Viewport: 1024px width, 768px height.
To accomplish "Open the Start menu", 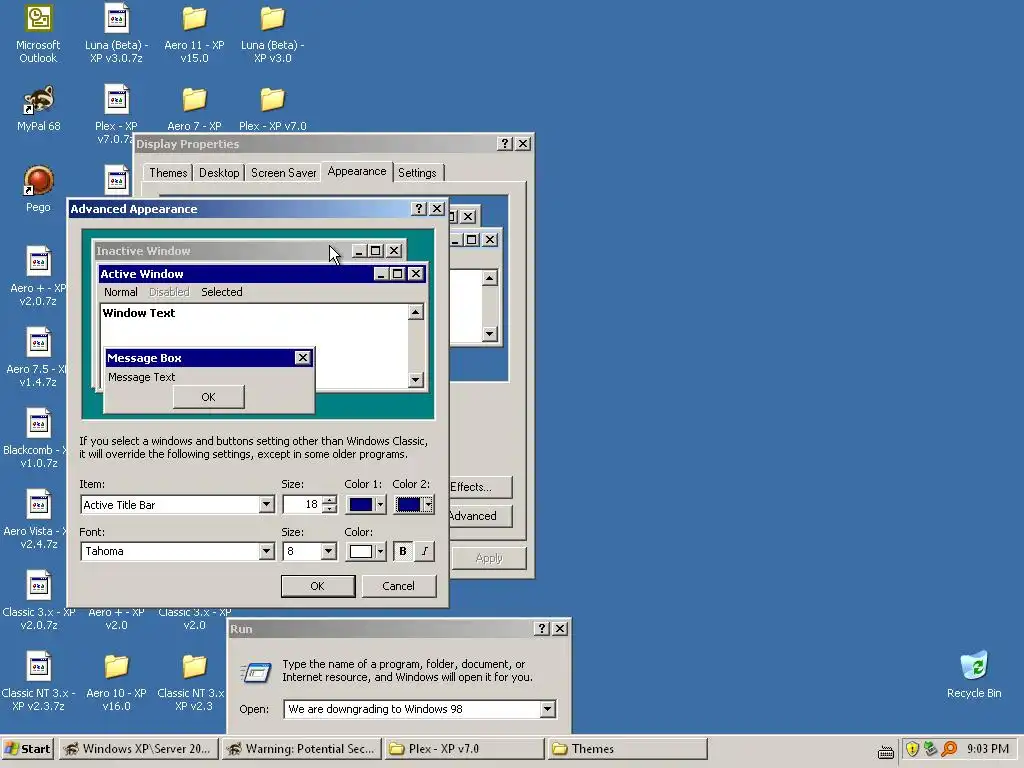I will pyautogui.click(x=28, y=749).
